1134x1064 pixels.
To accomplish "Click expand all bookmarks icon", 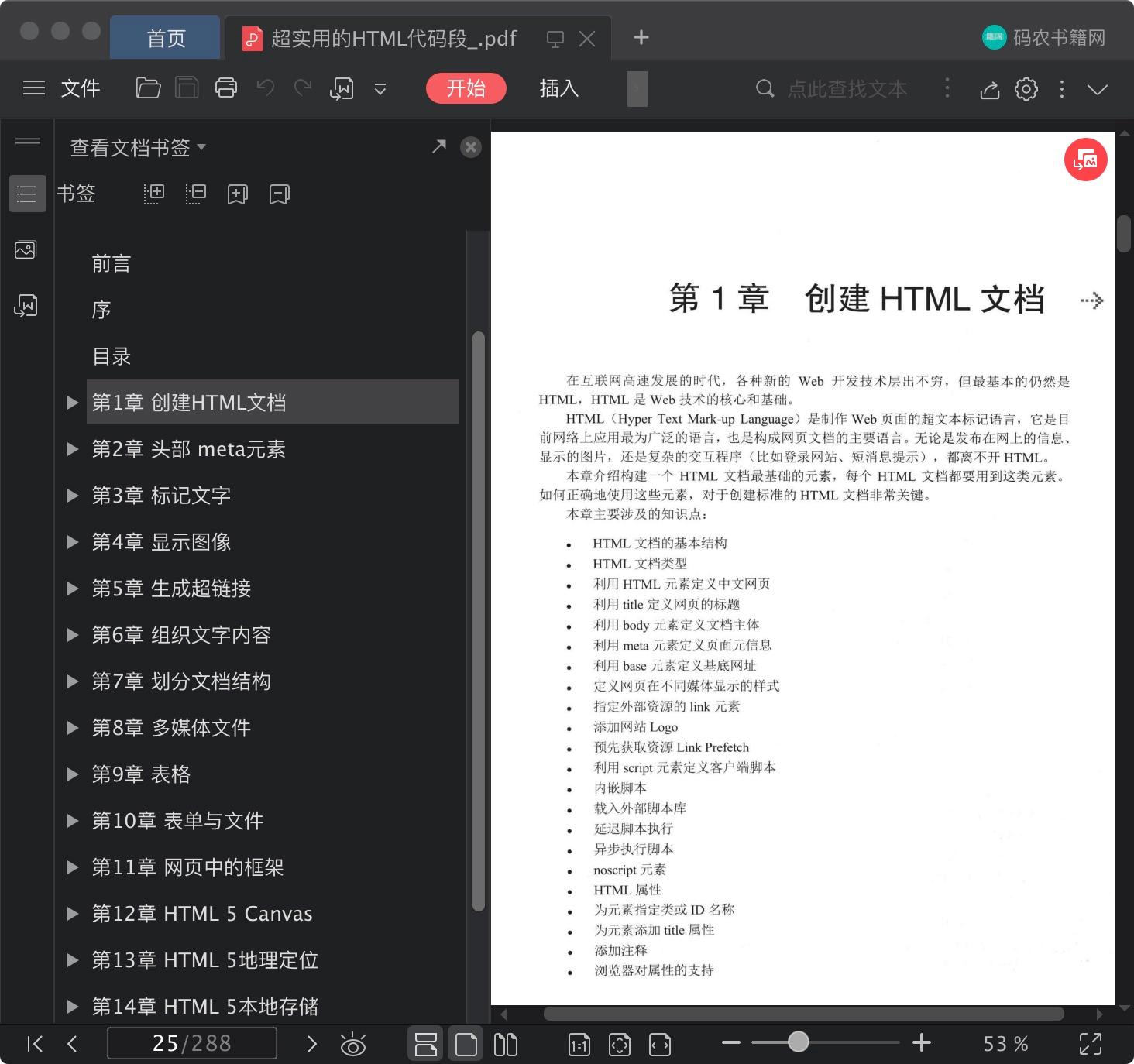I will point(154,194).
